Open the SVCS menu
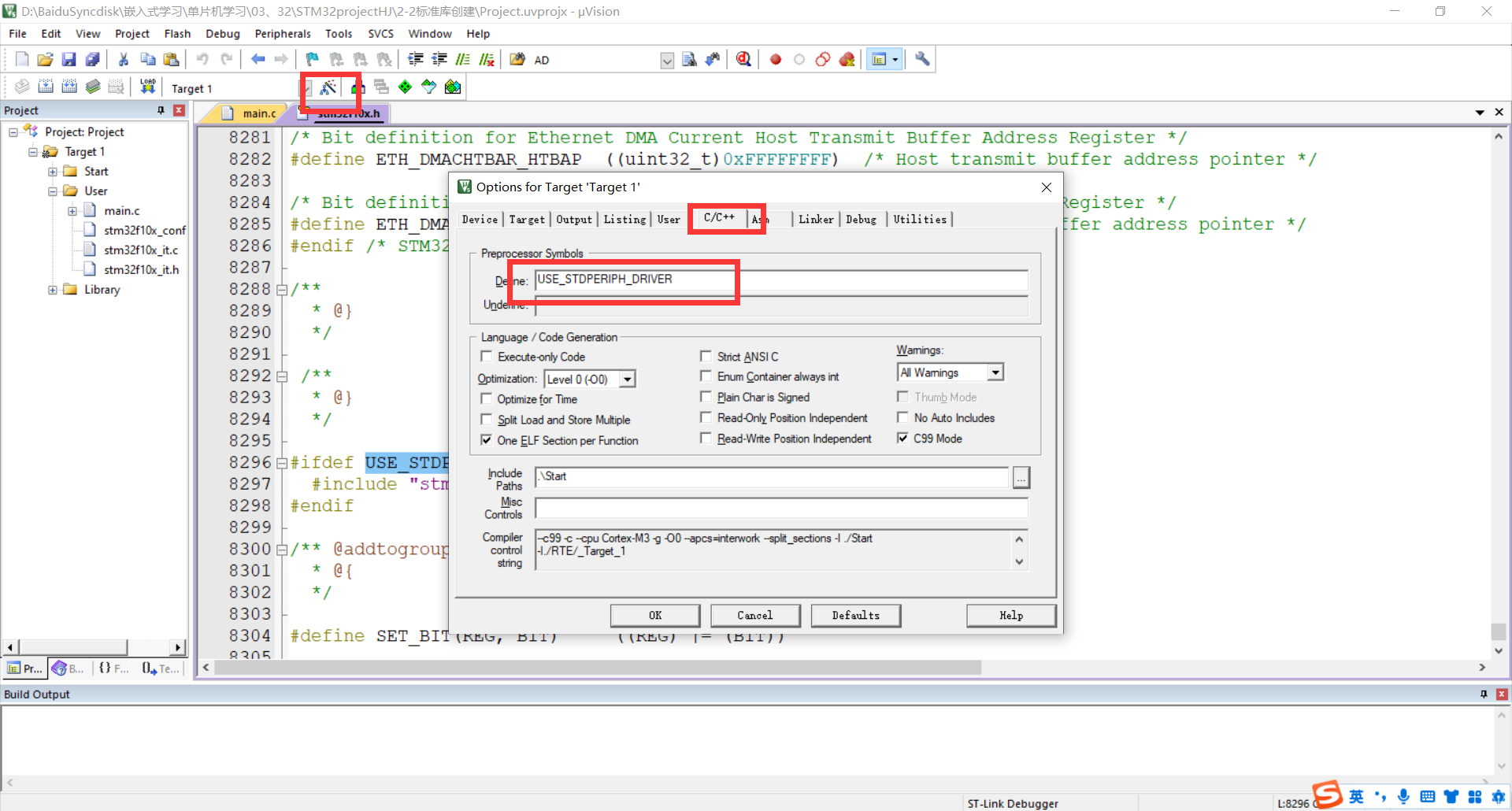Image resolution: width=1512 pixels, height=811 pixels. click(x=381, y=34)
